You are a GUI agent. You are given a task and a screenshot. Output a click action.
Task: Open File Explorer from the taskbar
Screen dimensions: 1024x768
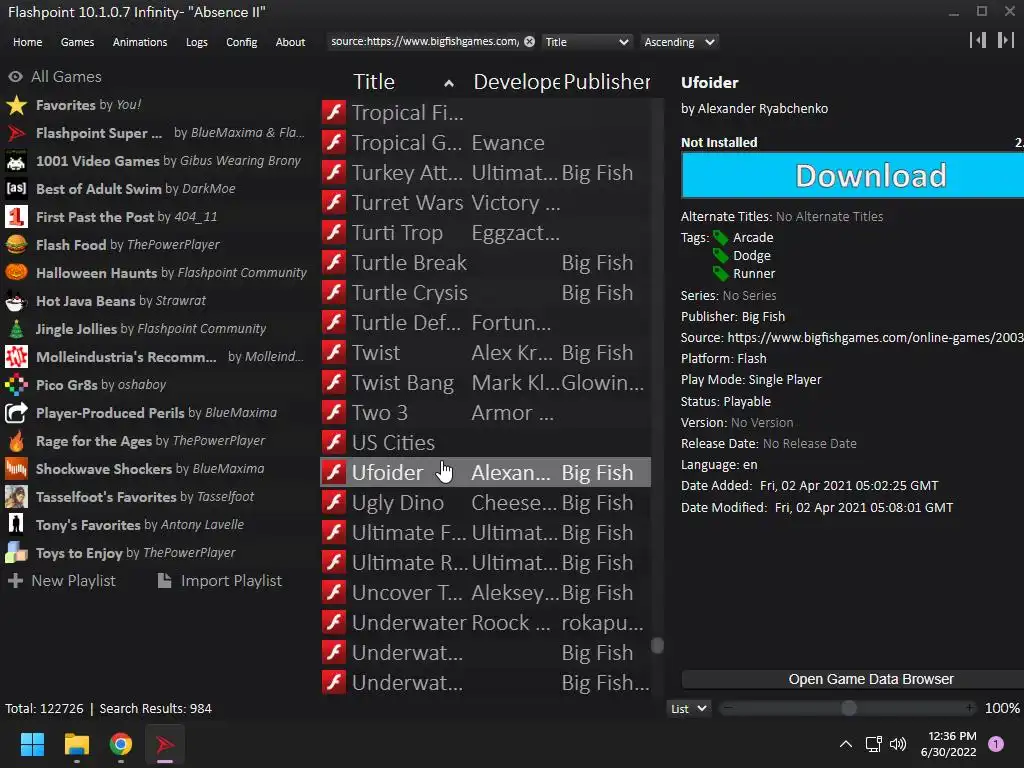[76, 744]
